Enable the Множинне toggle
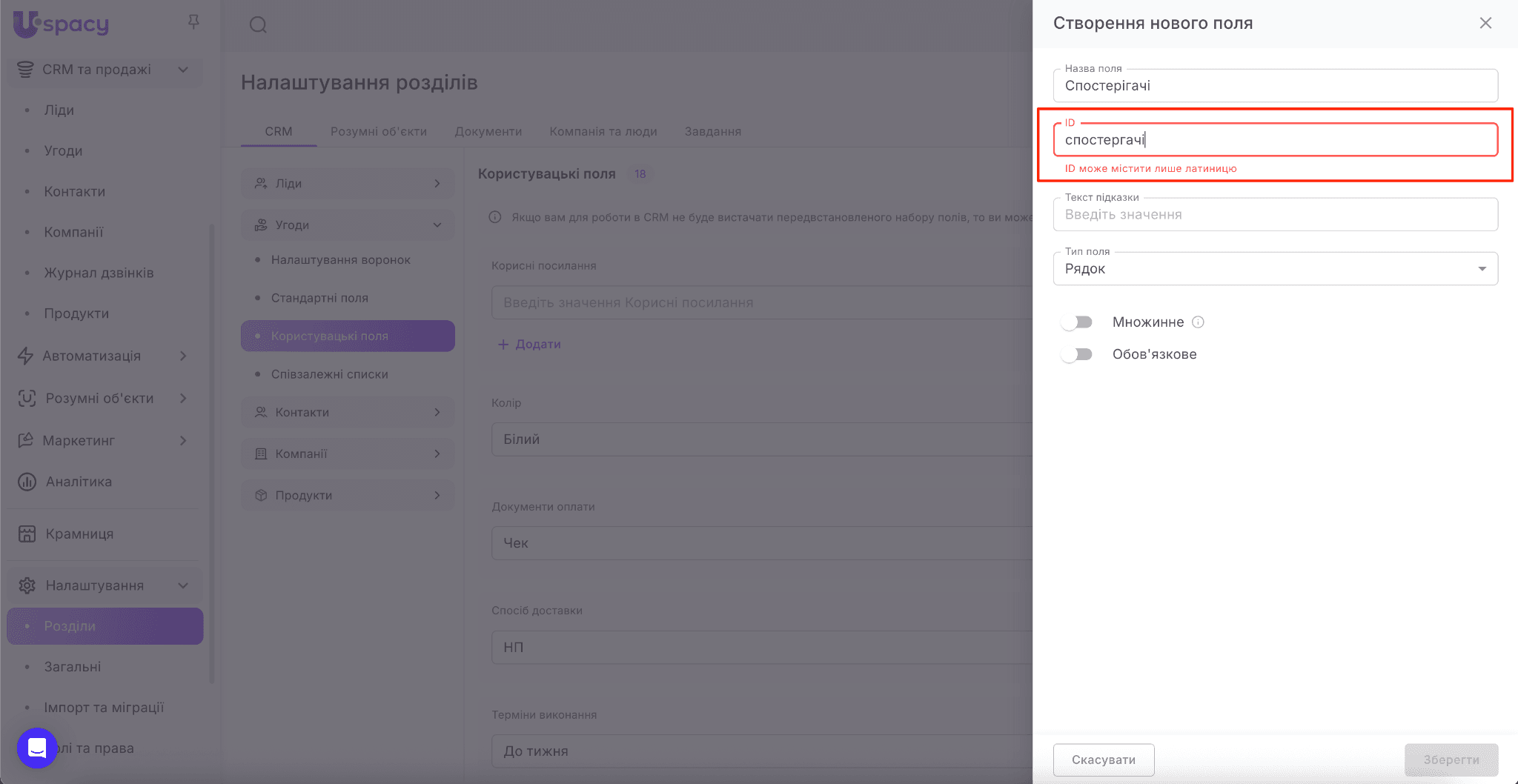The image size is (1518, 784). tap(1077, 322)
